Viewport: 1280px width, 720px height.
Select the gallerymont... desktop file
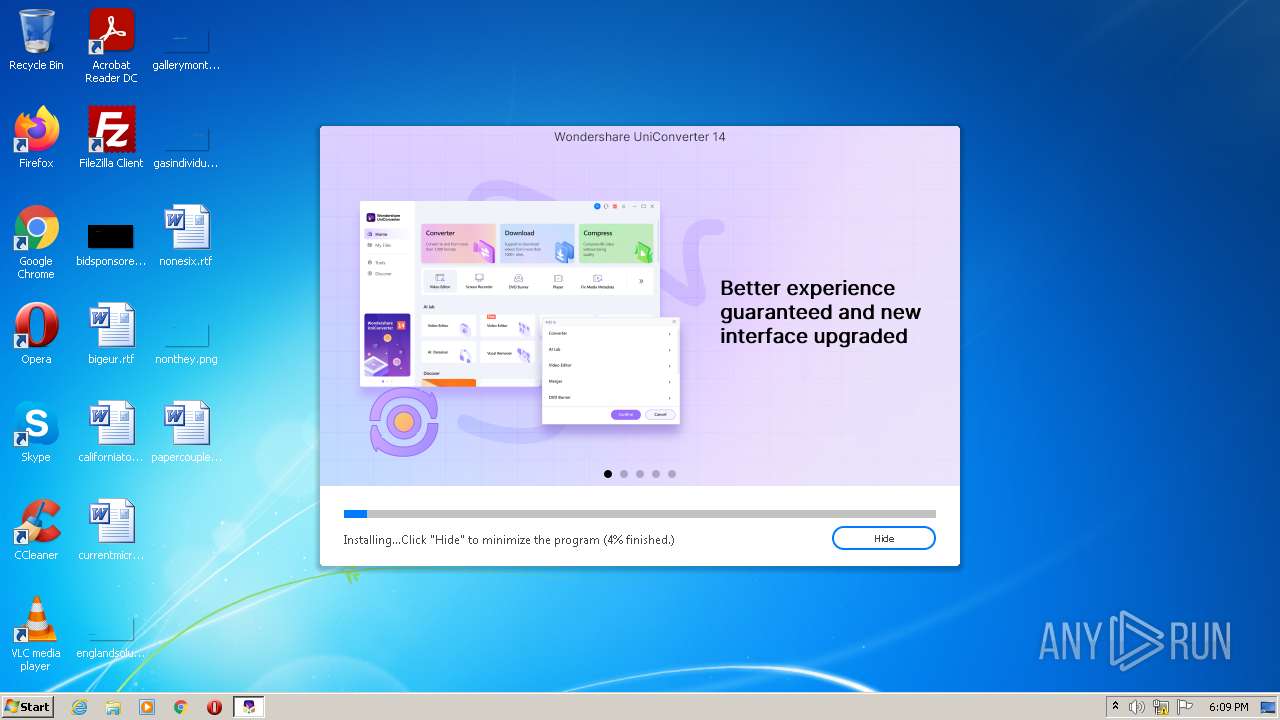tap(186, 46)
